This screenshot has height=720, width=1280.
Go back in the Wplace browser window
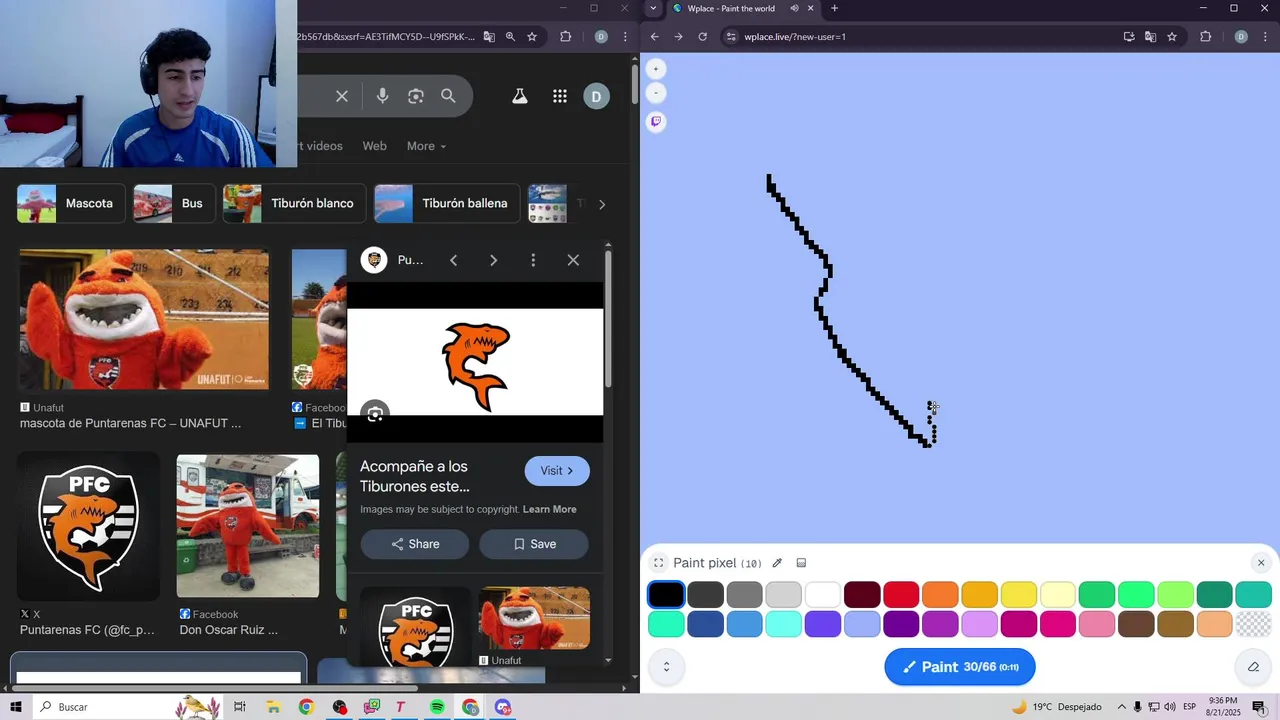(x=655, y=37)
